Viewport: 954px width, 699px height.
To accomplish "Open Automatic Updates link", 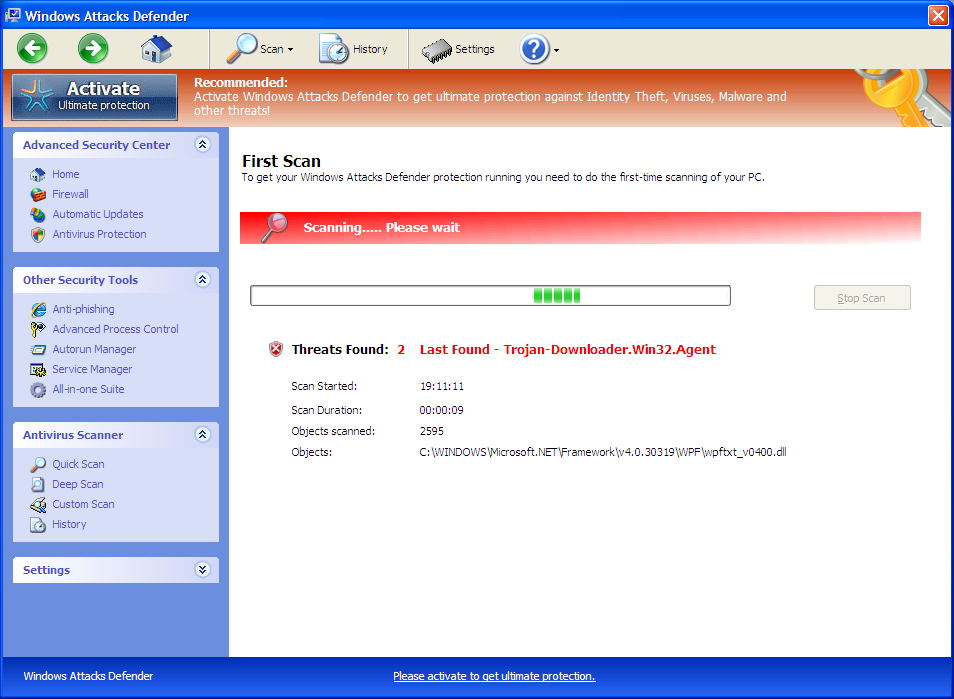I will coord(98,214).
